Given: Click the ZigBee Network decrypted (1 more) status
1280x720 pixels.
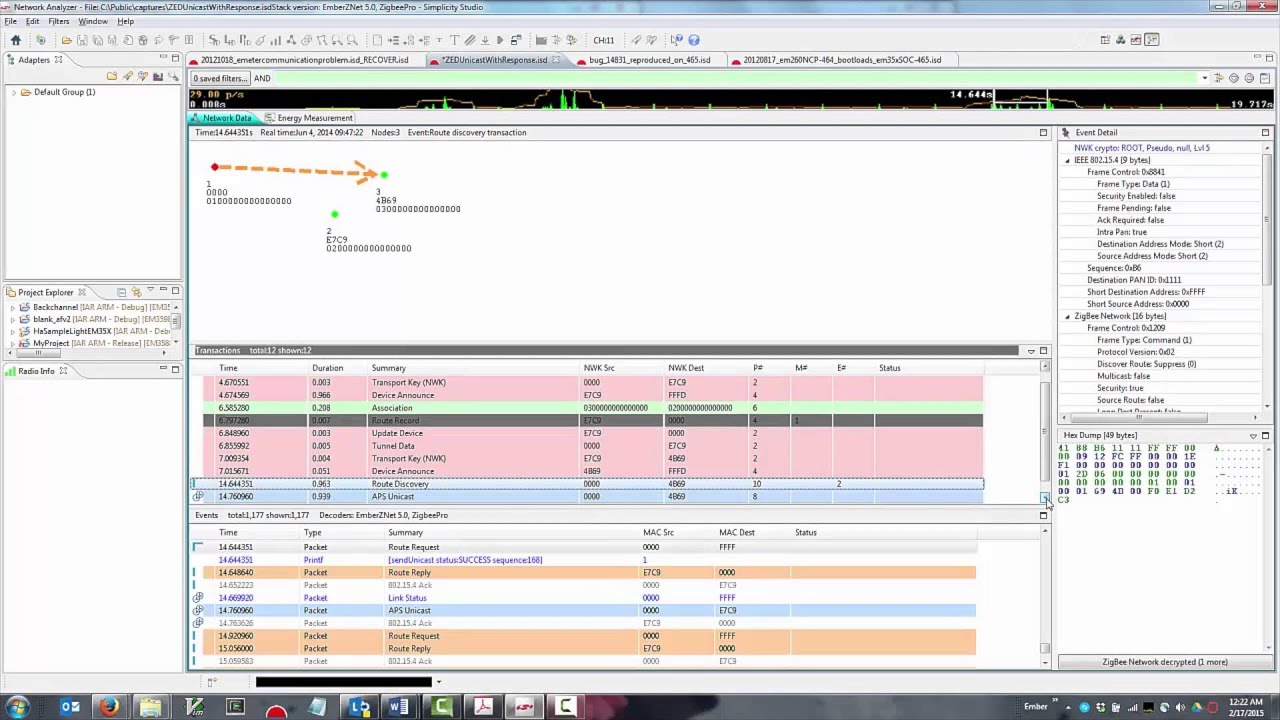Looking at the screenshot, I should pyautogui.click(x=1164, y=662).
